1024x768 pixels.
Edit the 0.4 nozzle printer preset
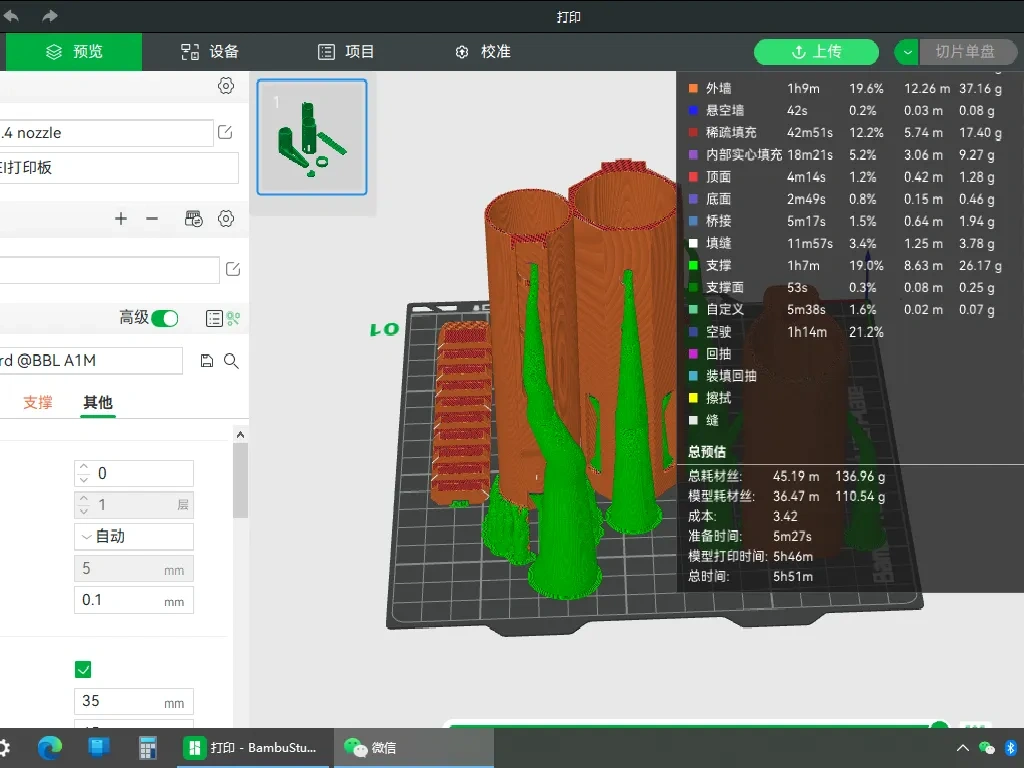[225, 132]
